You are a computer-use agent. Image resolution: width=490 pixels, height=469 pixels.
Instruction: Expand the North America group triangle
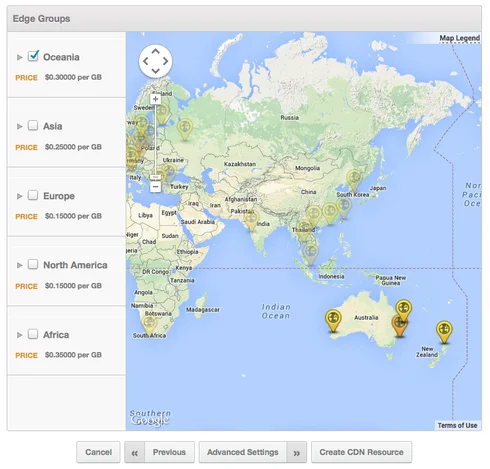[x=20, y=265]
